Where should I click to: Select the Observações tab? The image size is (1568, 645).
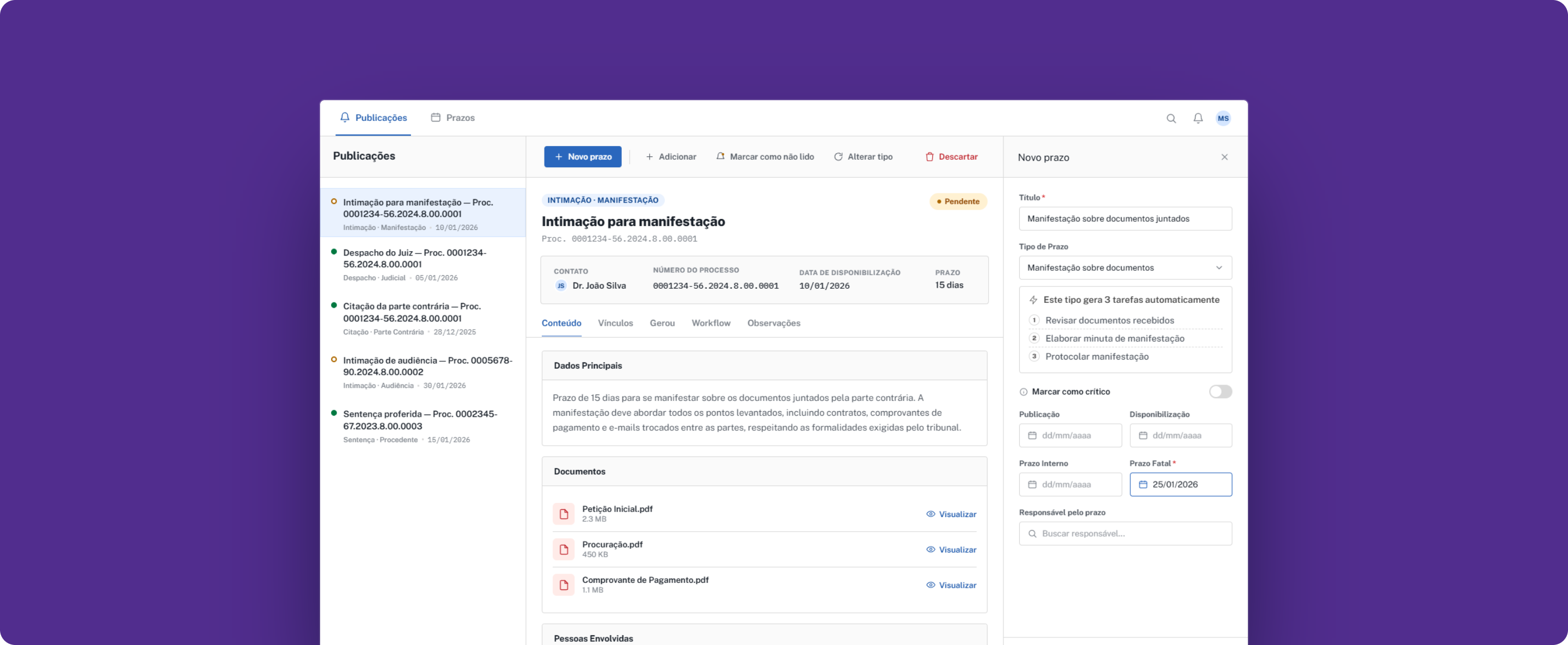click(x=773, y=324)
